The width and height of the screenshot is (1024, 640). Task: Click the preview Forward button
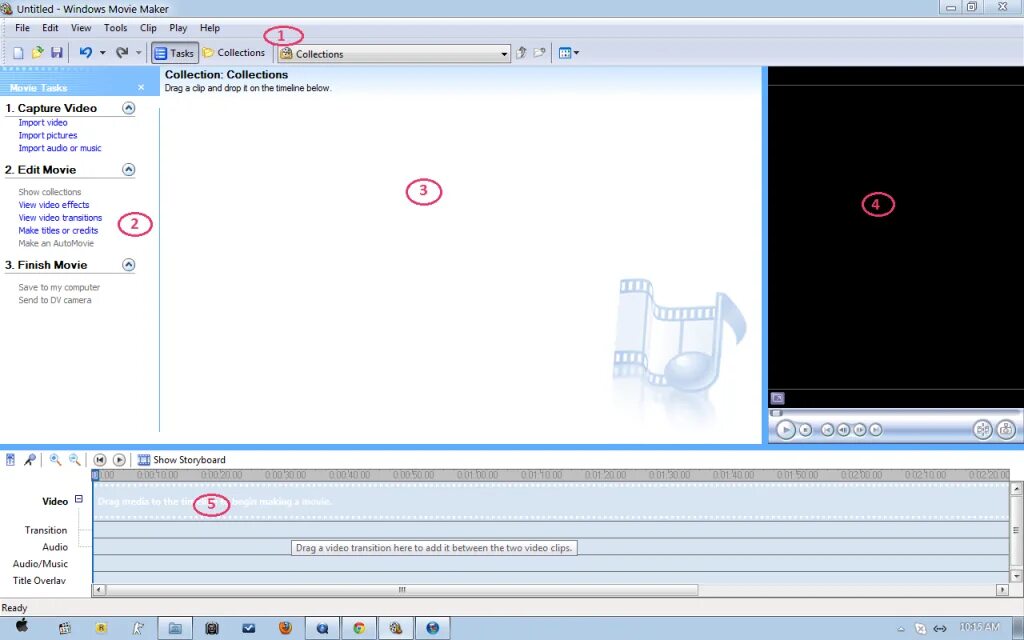click(x=876, y=430)
